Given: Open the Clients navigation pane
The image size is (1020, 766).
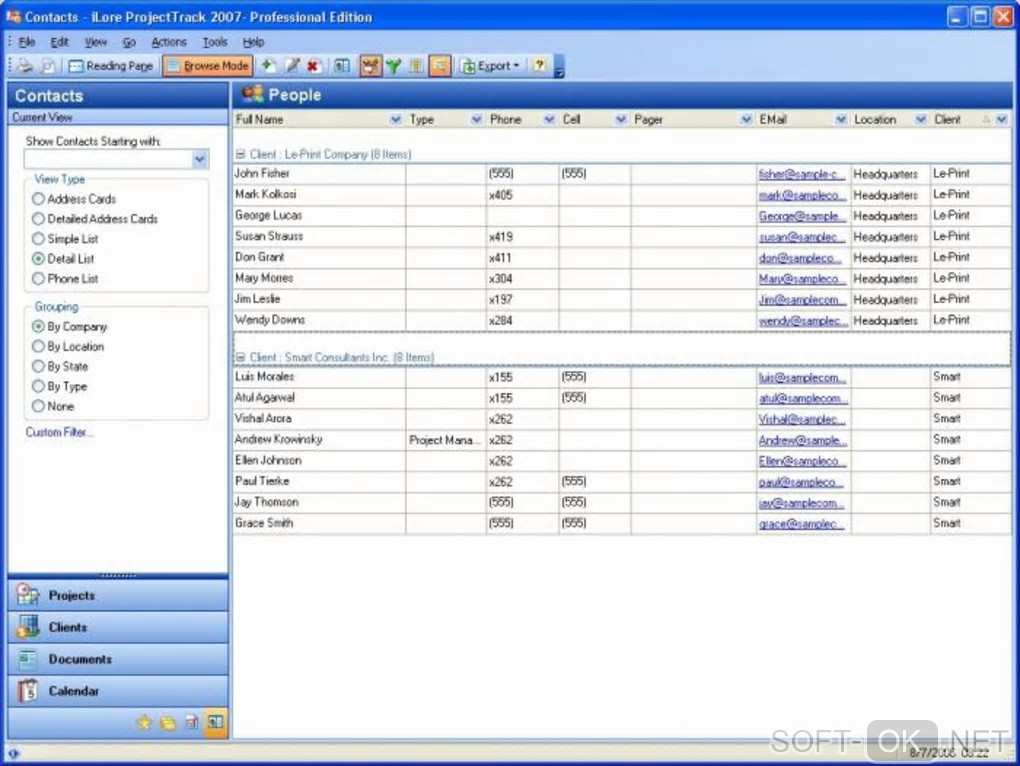Looking at the screenshot, I should [x=118, y=627].
